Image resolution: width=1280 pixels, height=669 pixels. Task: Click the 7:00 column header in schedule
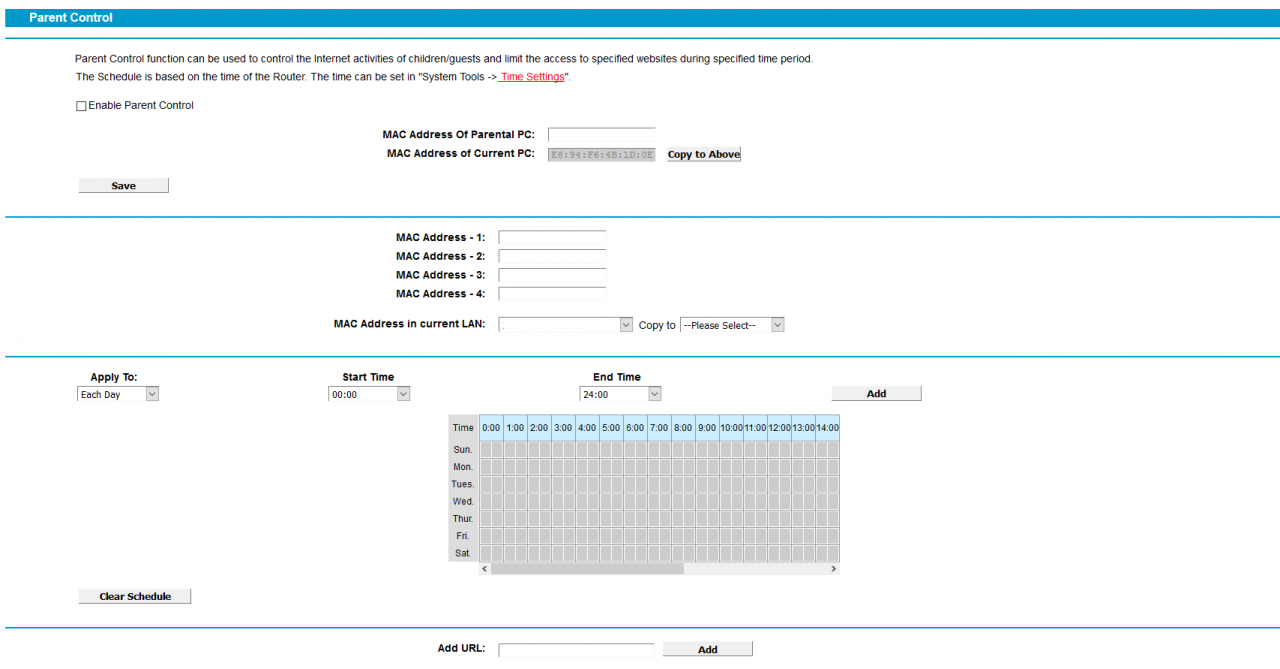pos(659,428)
